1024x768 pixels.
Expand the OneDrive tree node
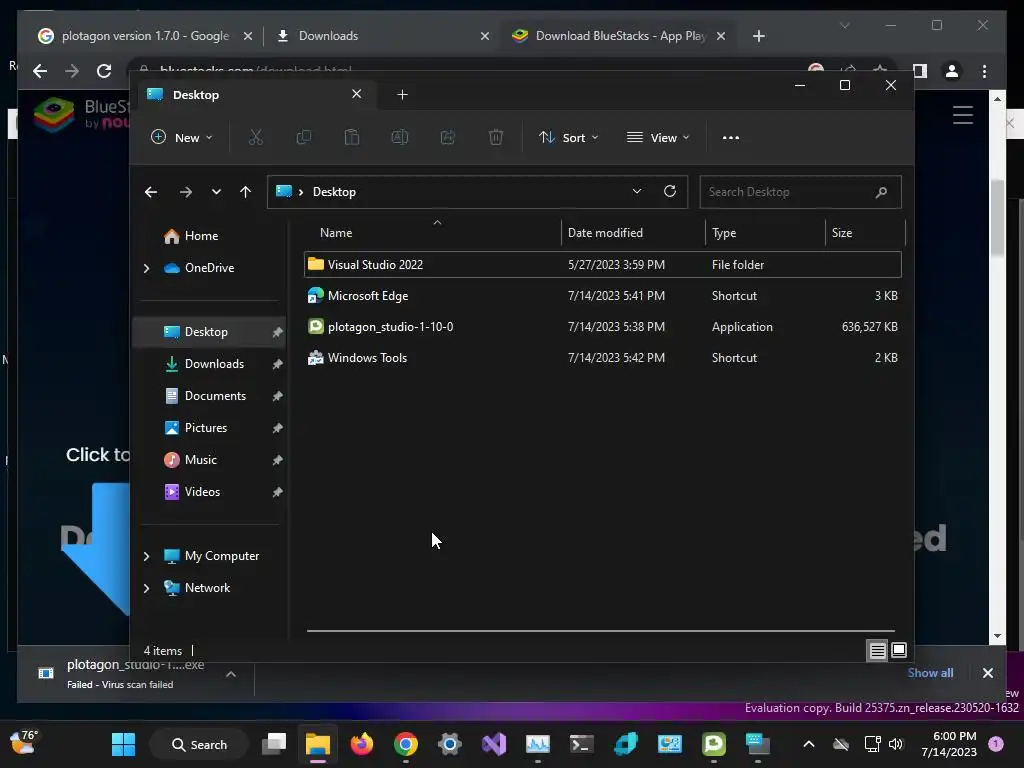[x=146, y=268]
